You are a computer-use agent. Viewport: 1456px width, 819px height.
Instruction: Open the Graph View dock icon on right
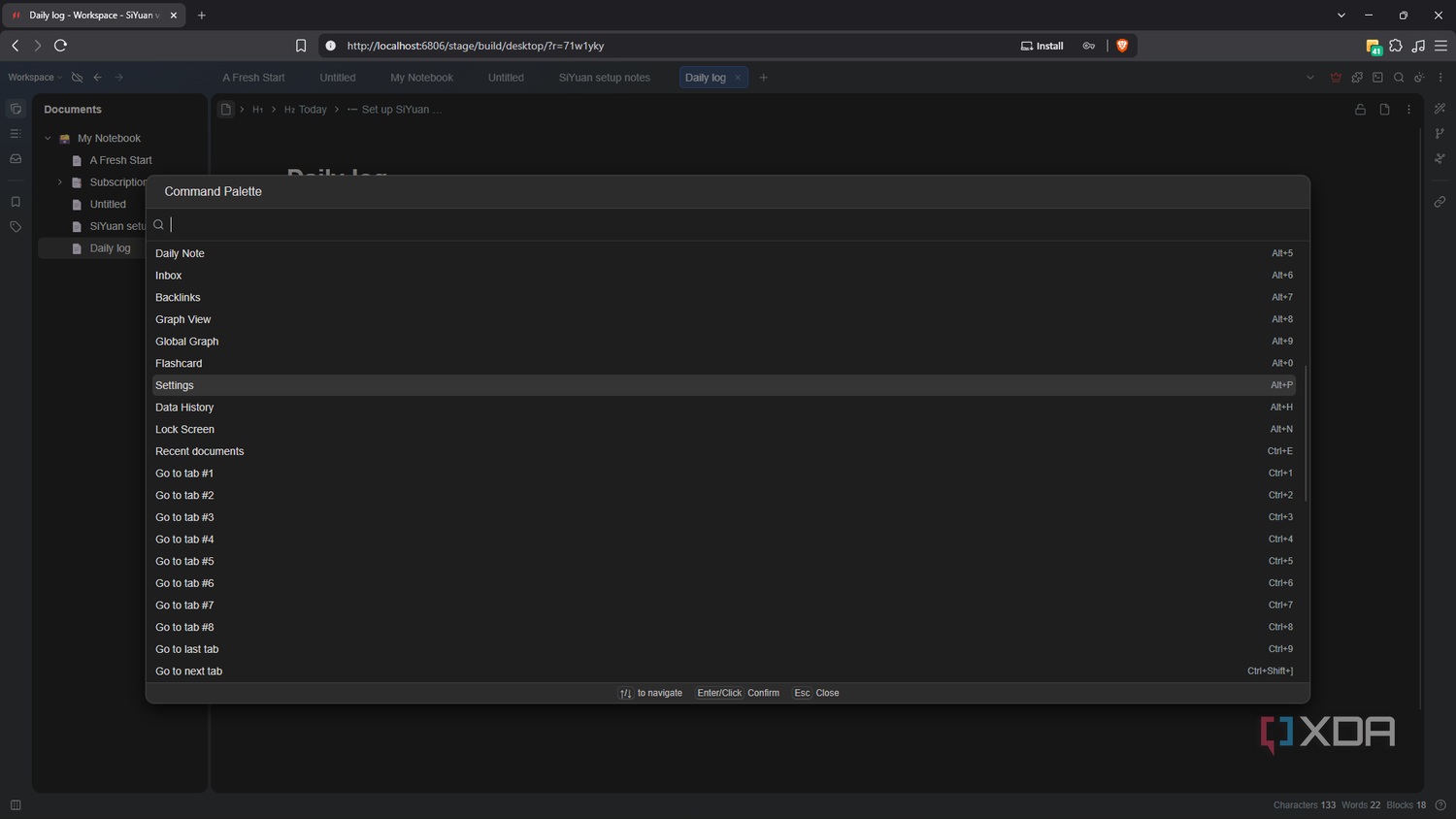coord(1439,133)
